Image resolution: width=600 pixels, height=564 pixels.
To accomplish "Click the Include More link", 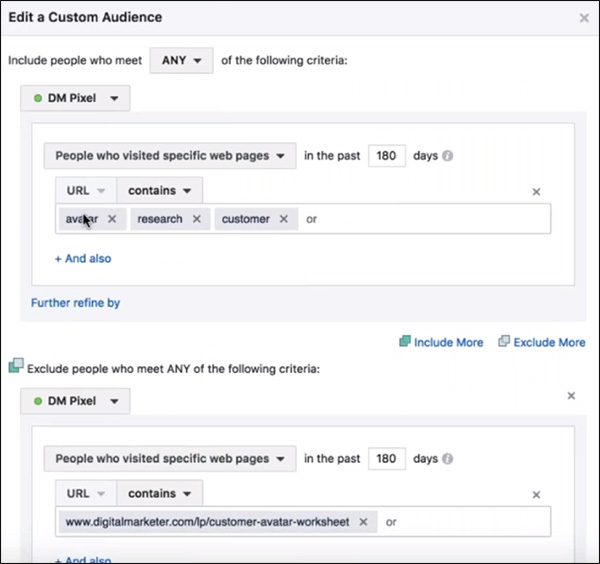I will pos(448,342).
